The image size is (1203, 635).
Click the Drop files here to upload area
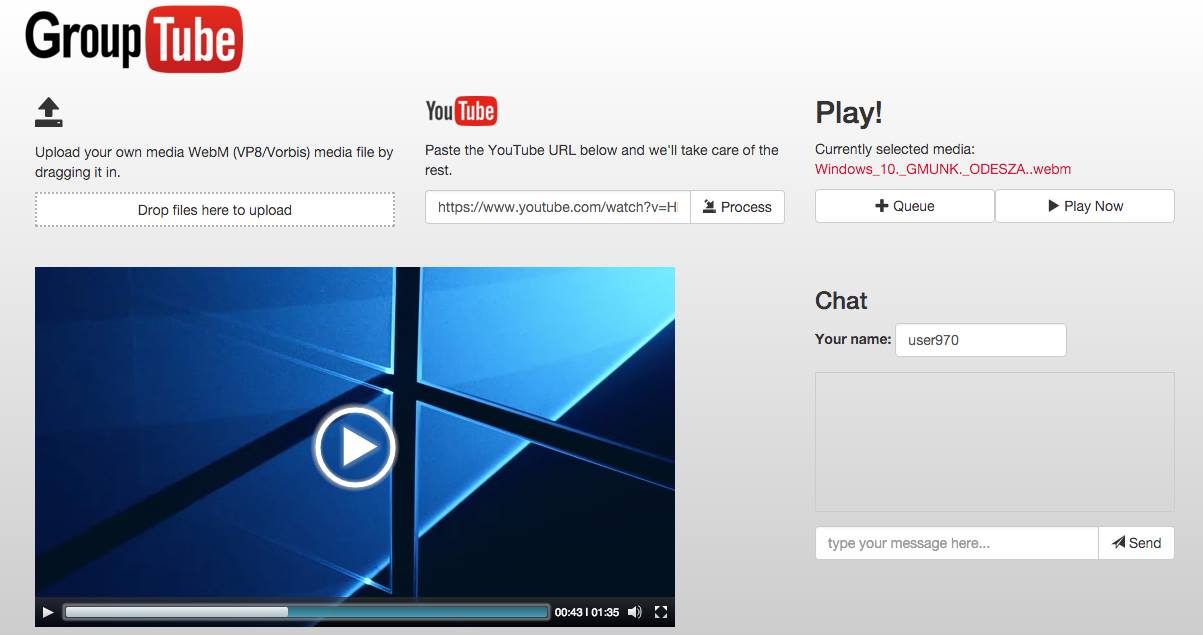click(x=215, y=210)
